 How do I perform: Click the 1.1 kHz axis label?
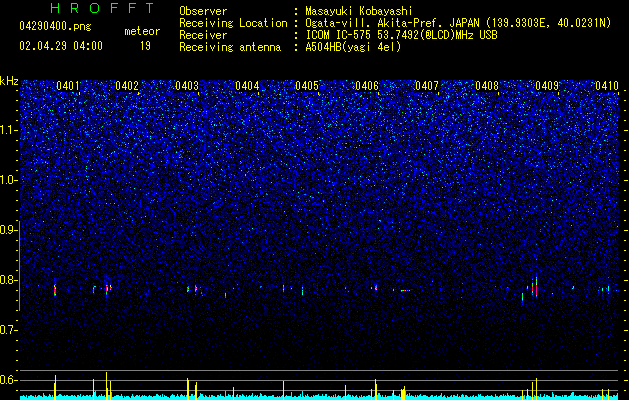point(9,130)
